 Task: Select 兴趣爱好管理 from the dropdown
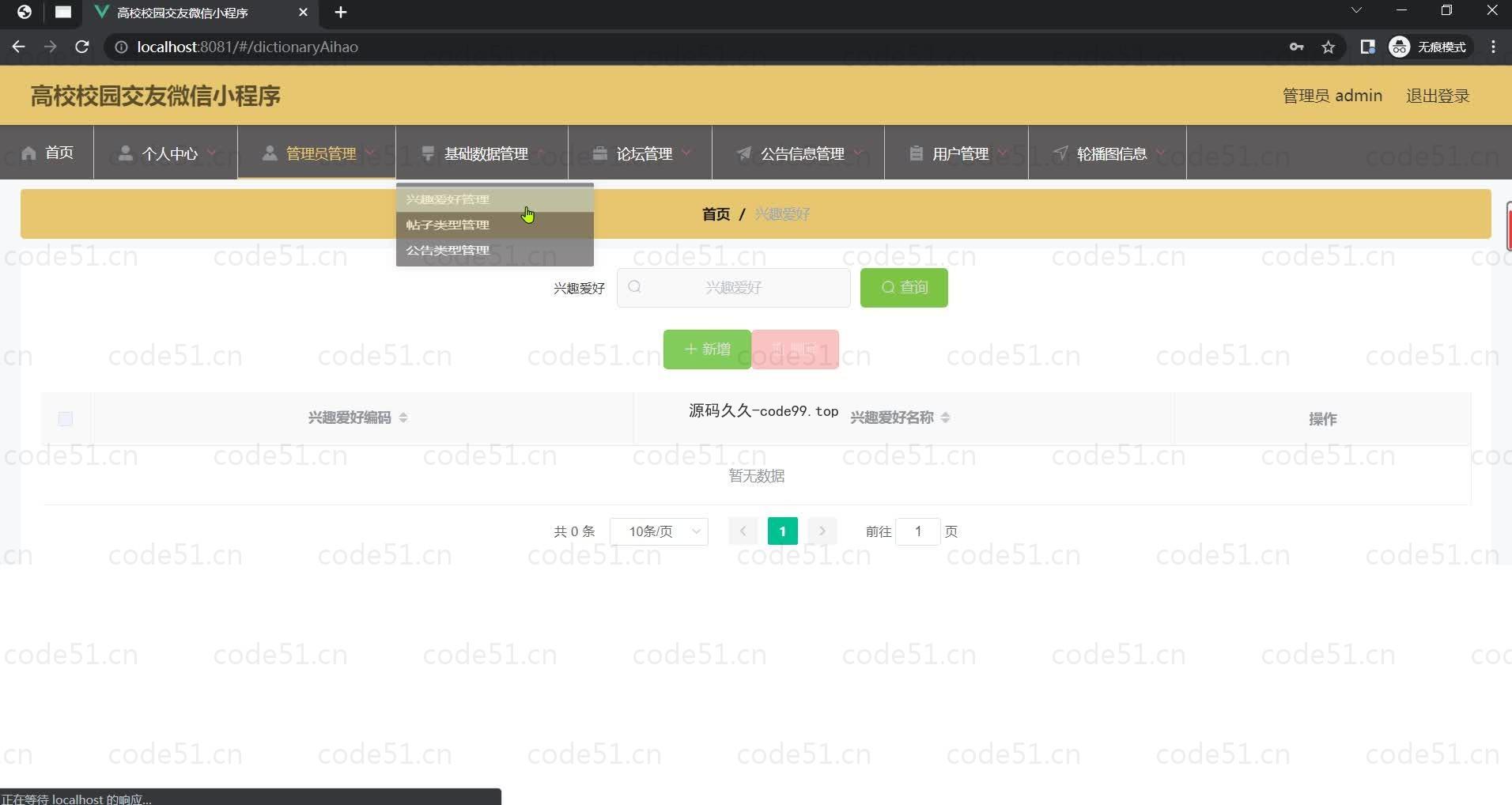pyautogui.click(x=495, y=199)
